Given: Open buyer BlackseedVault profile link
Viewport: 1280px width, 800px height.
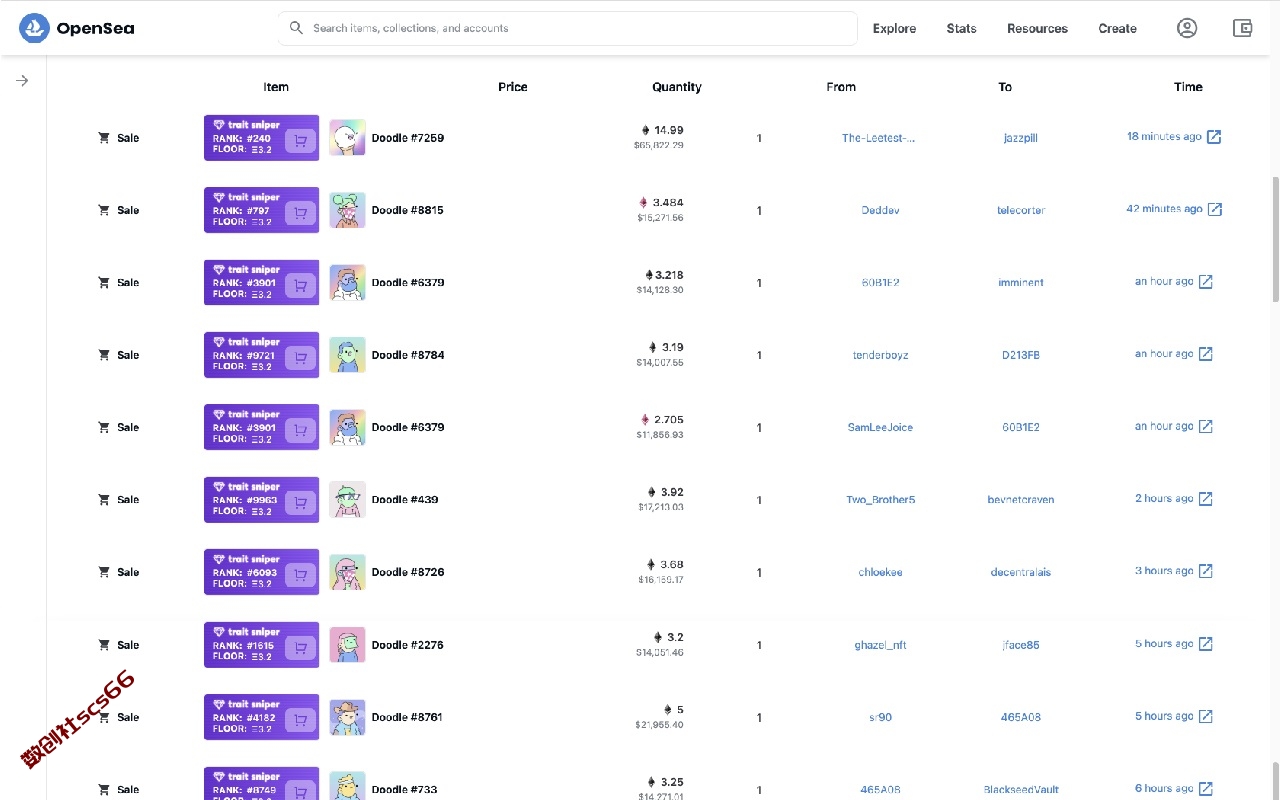Looking at the screenshot, I should click(1021, 790).
